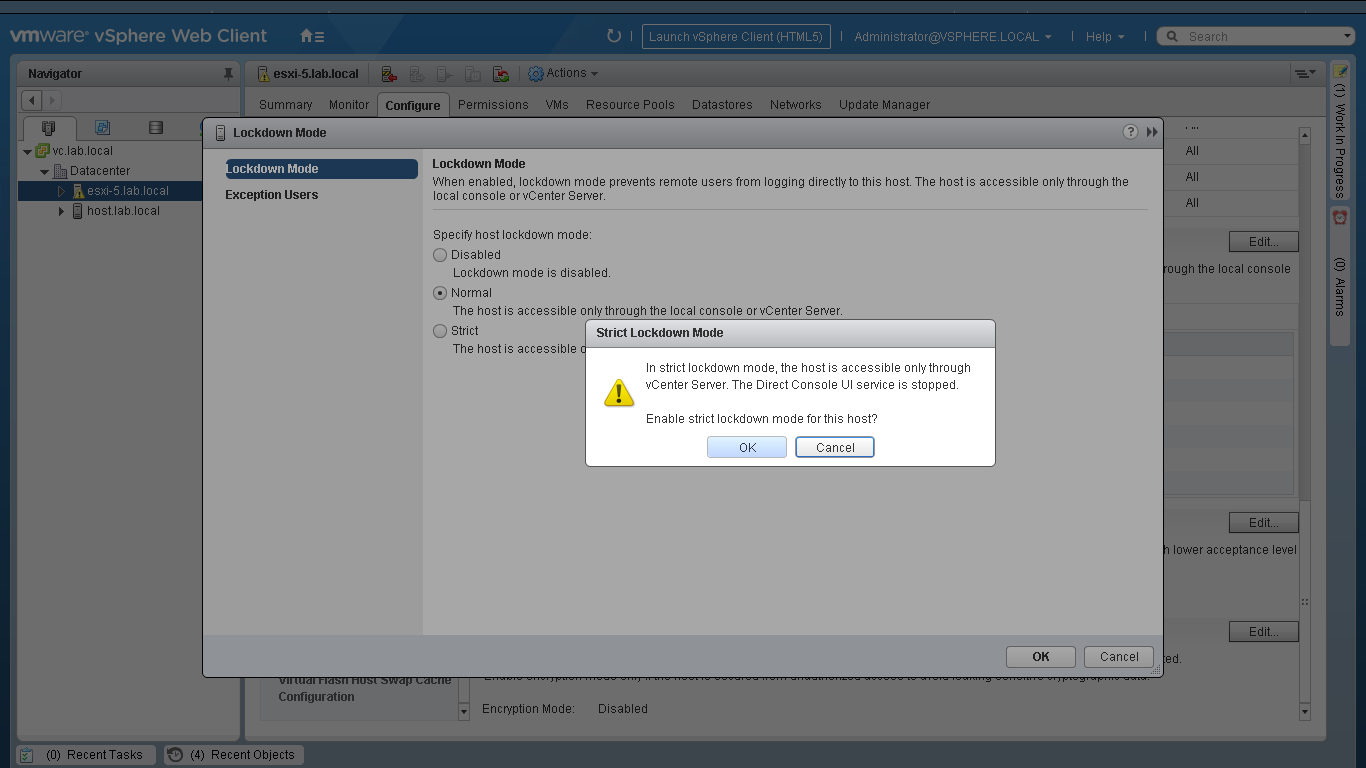Open Storage navigator view icon
Screen dimensions: 1366x768
click(x=155, y=128)
